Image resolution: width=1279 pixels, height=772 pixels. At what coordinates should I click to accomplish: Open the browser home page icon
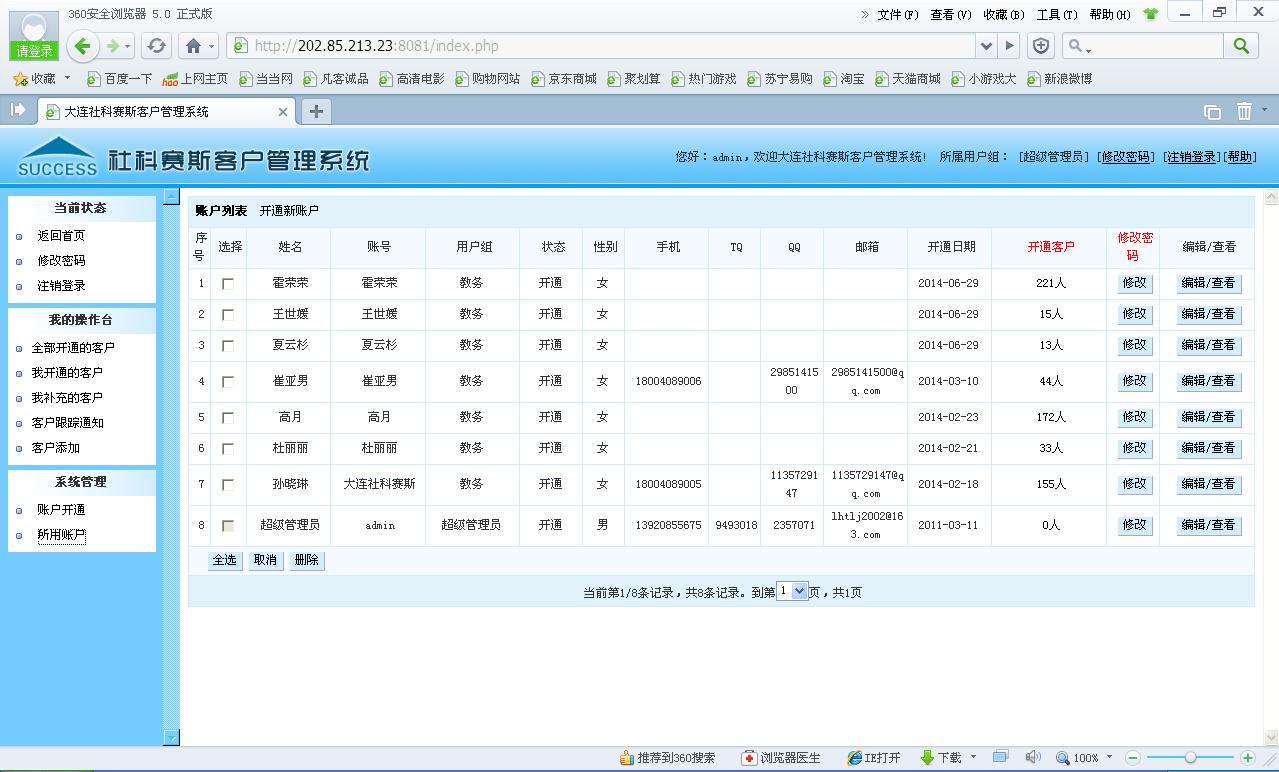[193, 46]
